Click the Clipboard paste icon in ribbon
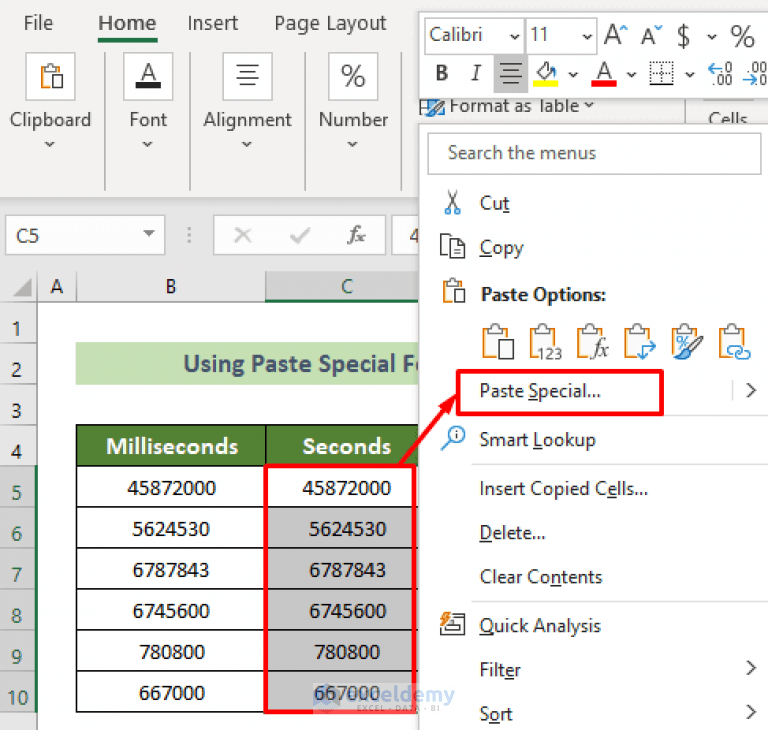Screen dimensions: 768x730 (x=50, y=76)
